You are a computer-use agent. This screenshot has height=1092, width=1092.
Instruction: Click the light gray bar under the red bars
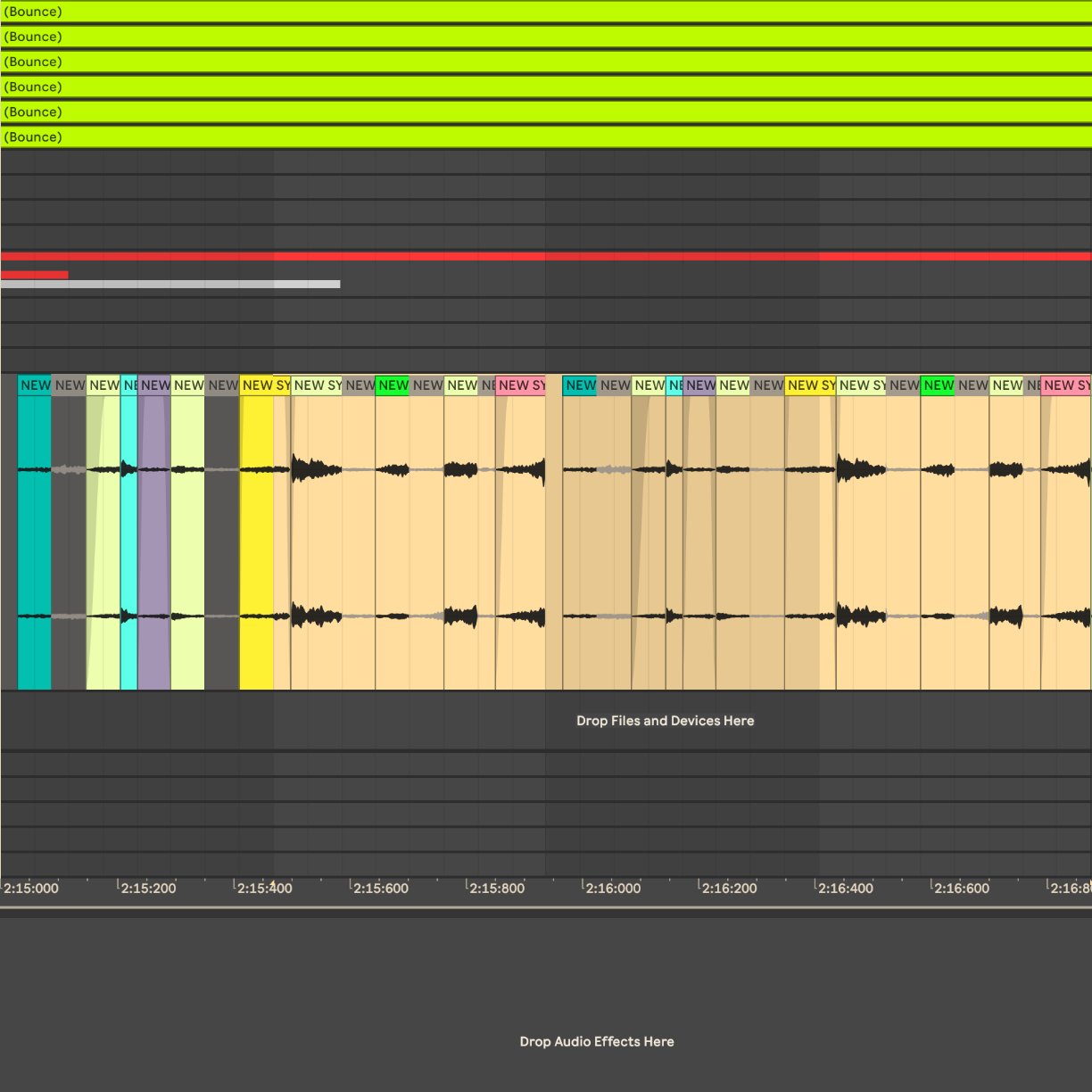(x=170, y=285)
